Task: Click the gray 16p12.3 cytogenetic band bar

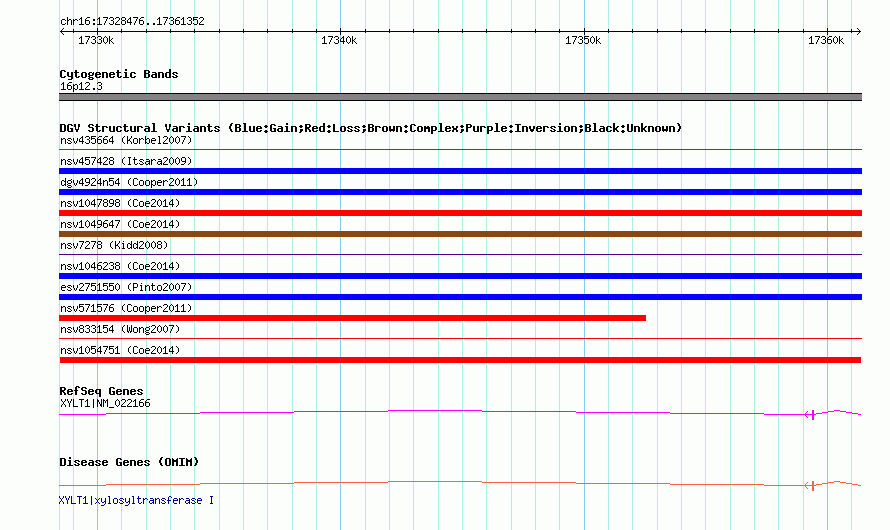Action: coord(460,97)
